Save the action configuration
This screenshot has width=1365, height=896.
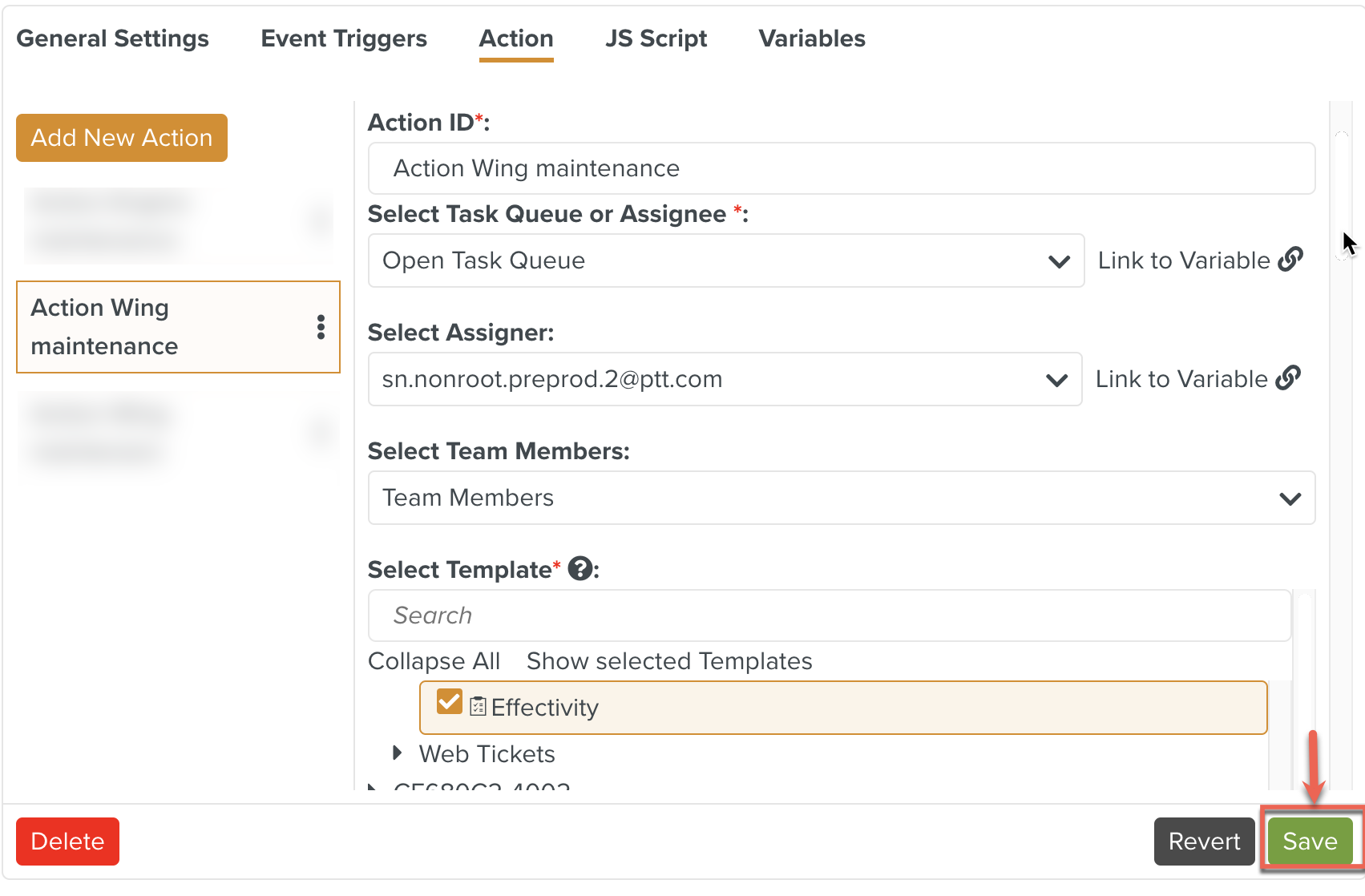click(1310, 841)
